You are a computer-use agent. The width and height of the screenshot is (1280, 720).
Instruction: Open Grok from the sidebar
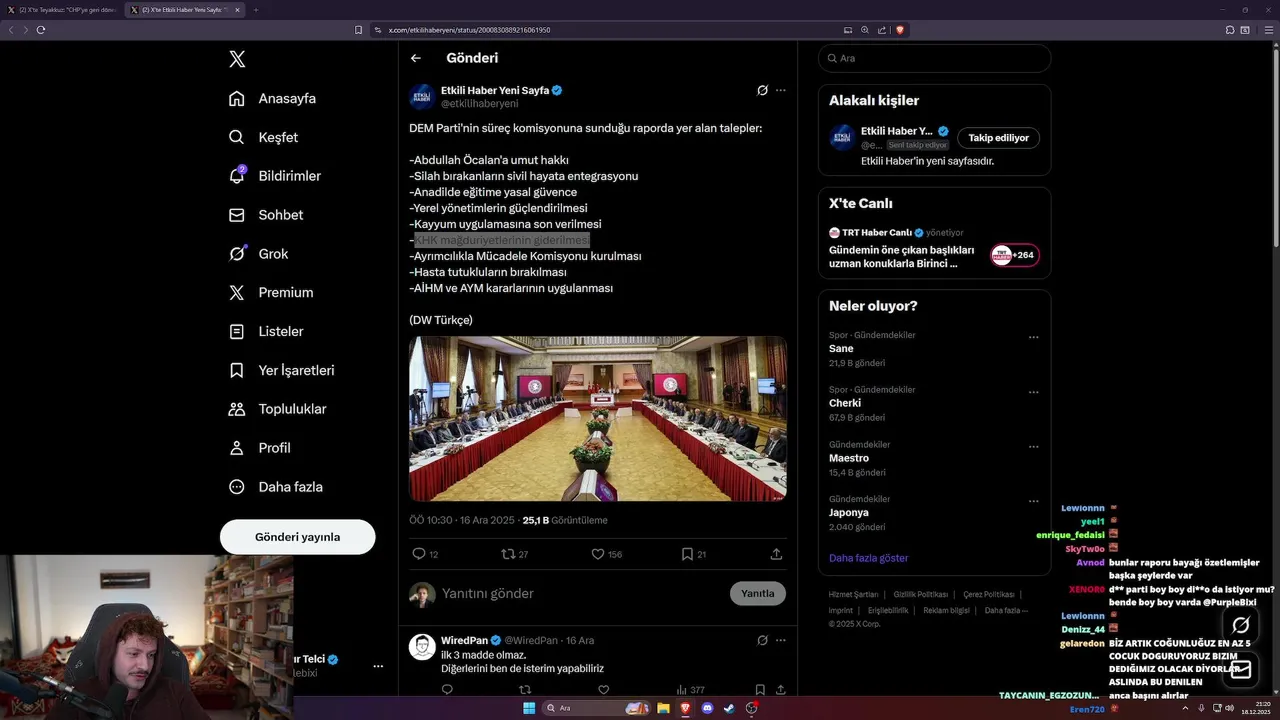tap(258, 254)
